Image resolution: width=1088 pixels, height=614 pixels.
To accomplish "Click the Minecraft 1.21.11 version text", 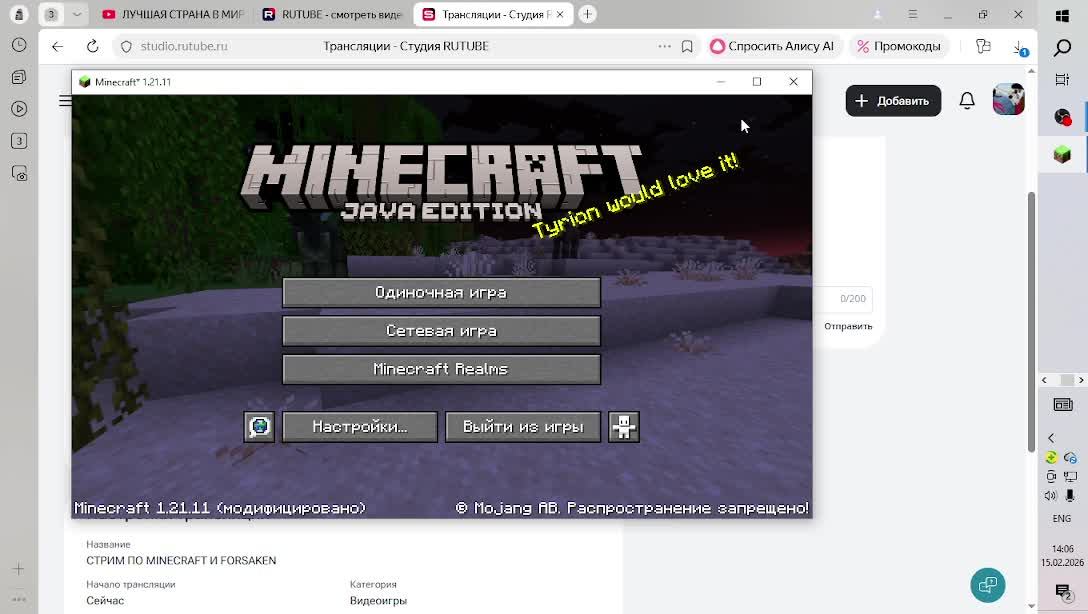I will 220,508.
